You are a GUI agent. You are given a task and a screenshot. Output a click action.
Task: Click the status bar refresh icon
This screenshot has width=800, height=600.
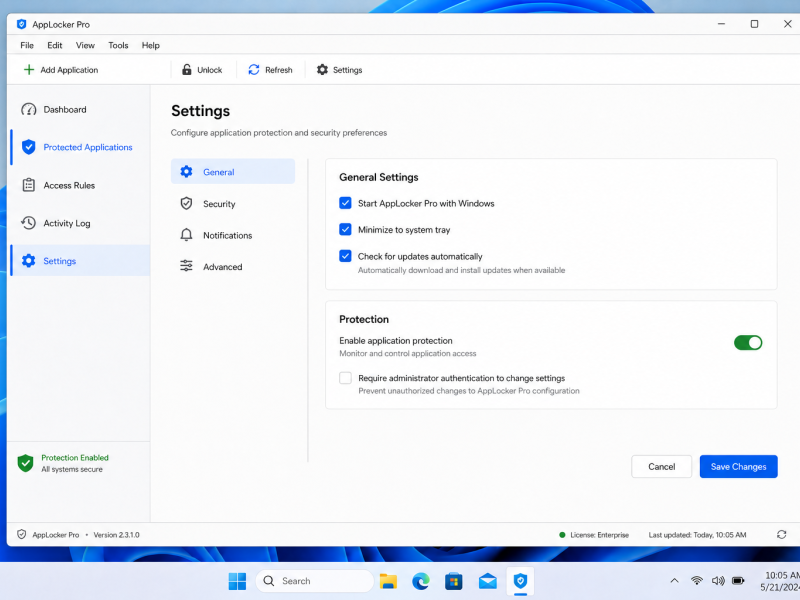[x=781, y=534]
